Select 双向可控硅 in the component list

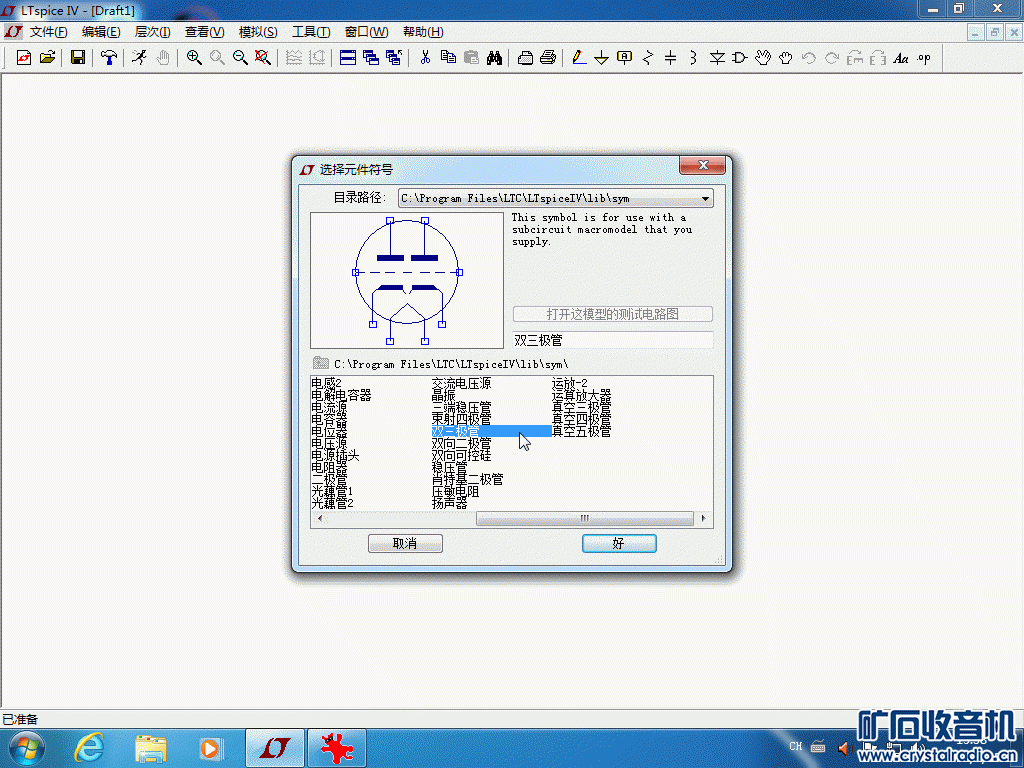pos(461,455)
